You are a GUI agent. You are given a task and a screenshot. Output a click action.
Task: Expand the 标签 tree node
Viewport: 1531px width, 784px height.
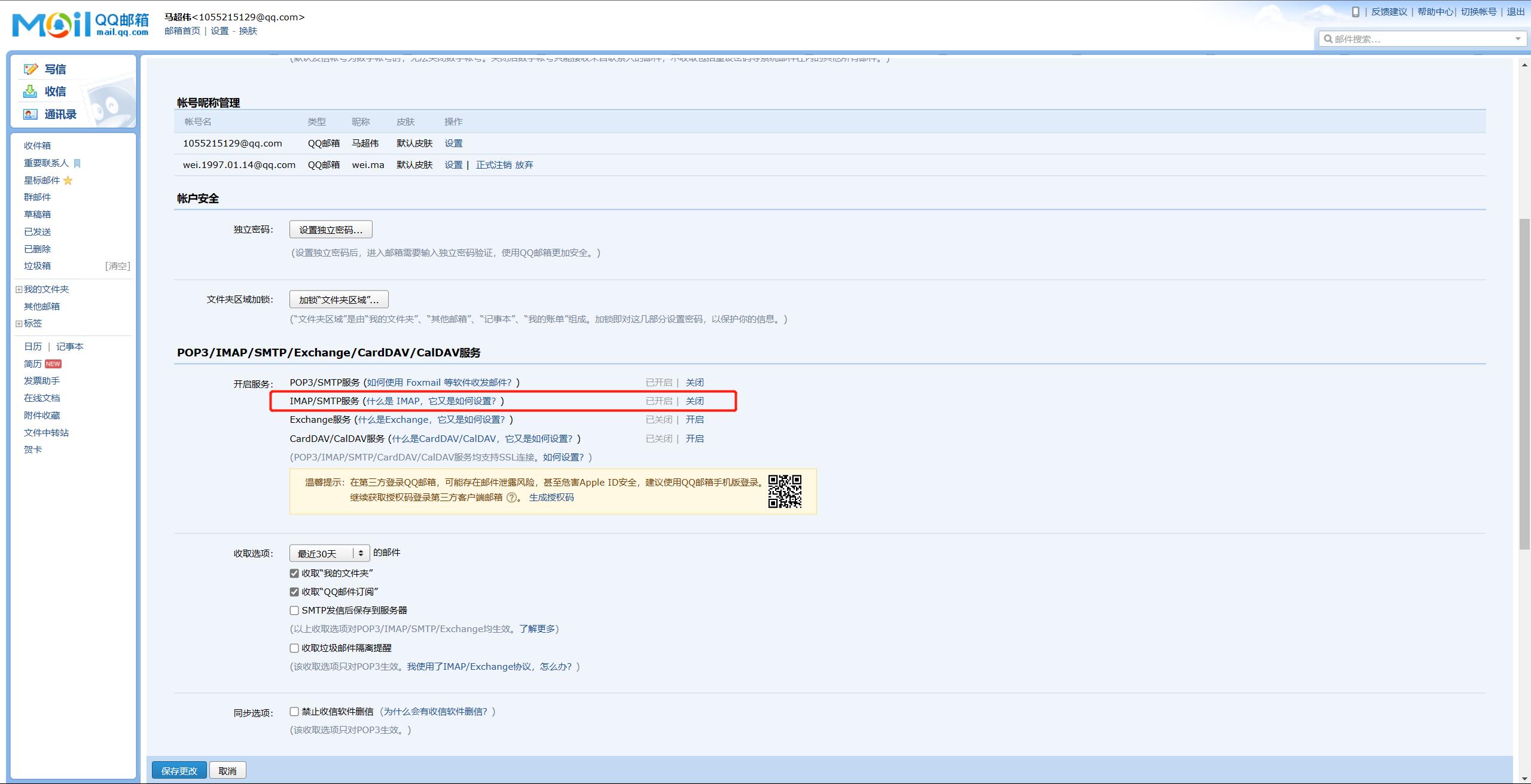[19, 324]
